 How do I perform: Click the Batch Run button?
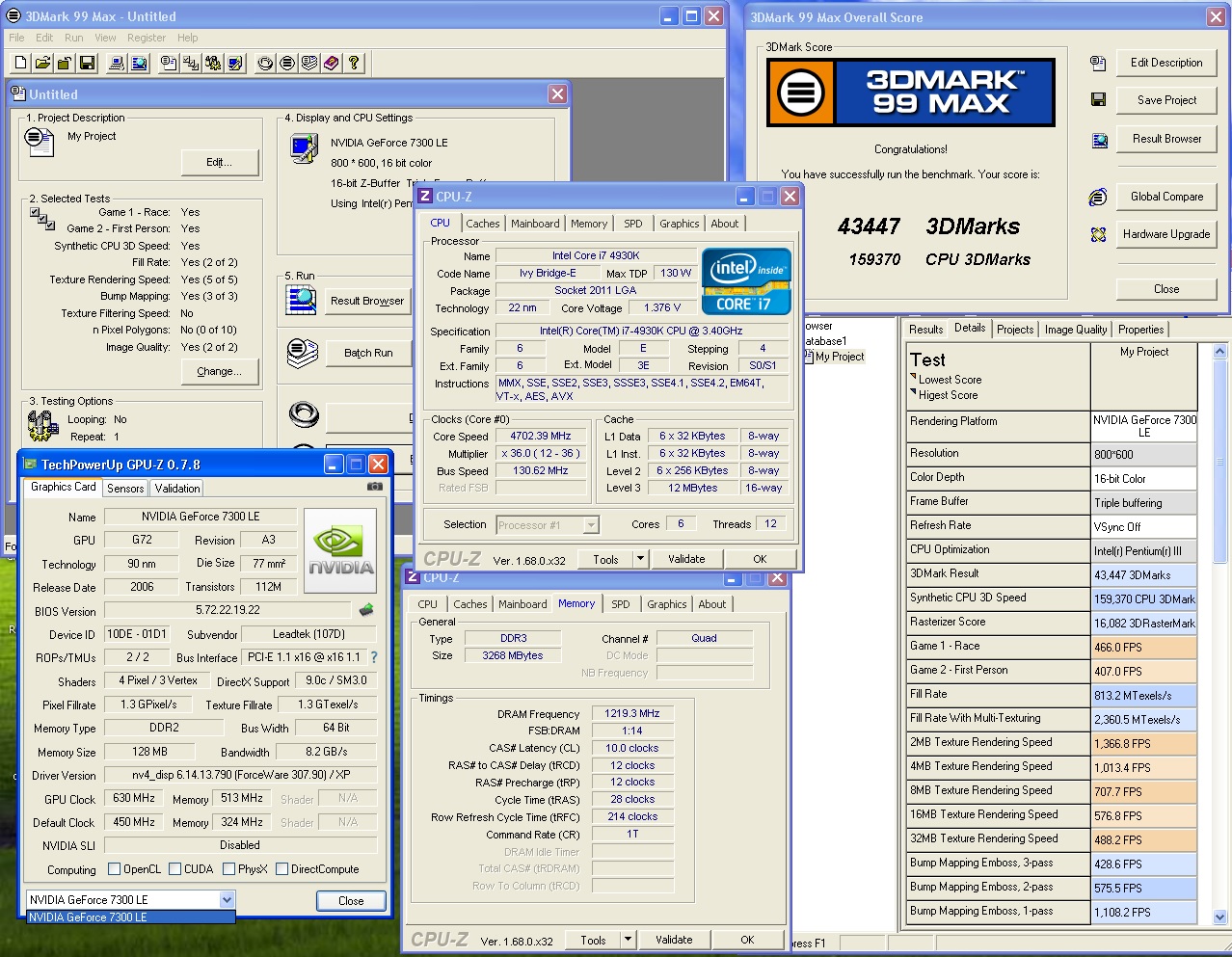(368, 353)
